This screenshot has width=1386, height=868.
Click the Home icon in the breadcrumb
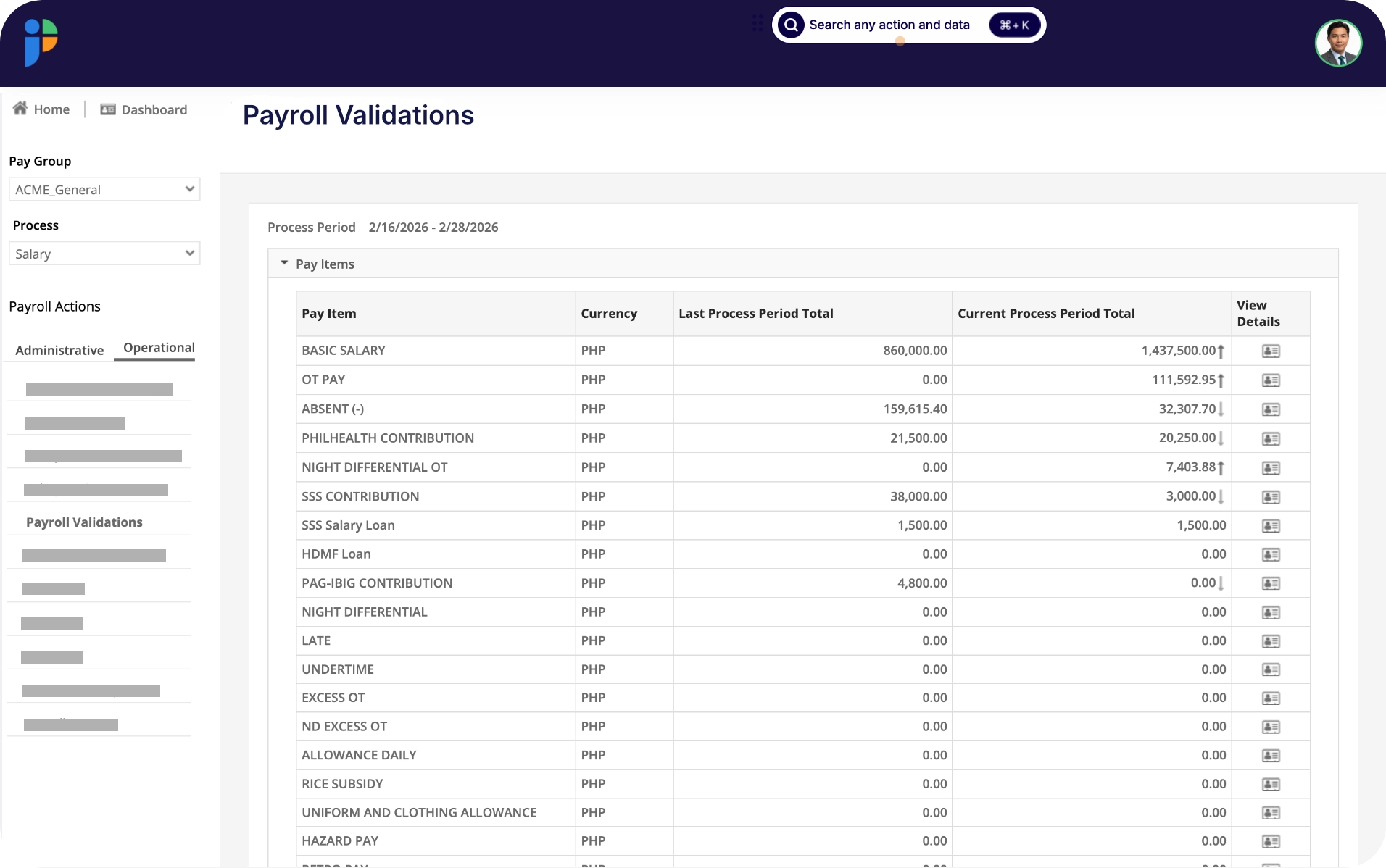[x=20, y=108]
